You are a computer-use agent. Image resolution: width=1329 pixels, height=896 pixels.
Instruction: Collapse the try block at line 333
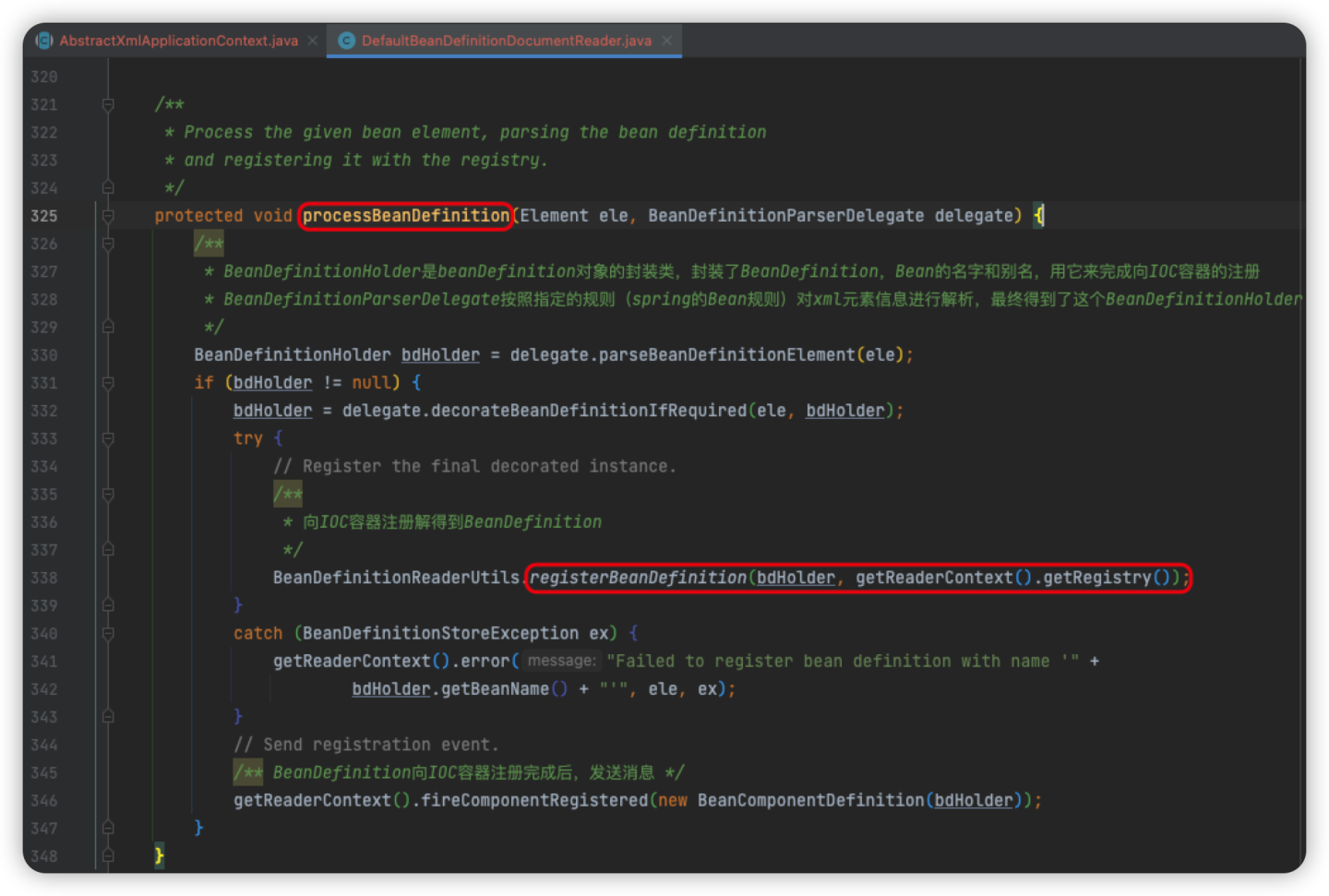click(108, 438)
